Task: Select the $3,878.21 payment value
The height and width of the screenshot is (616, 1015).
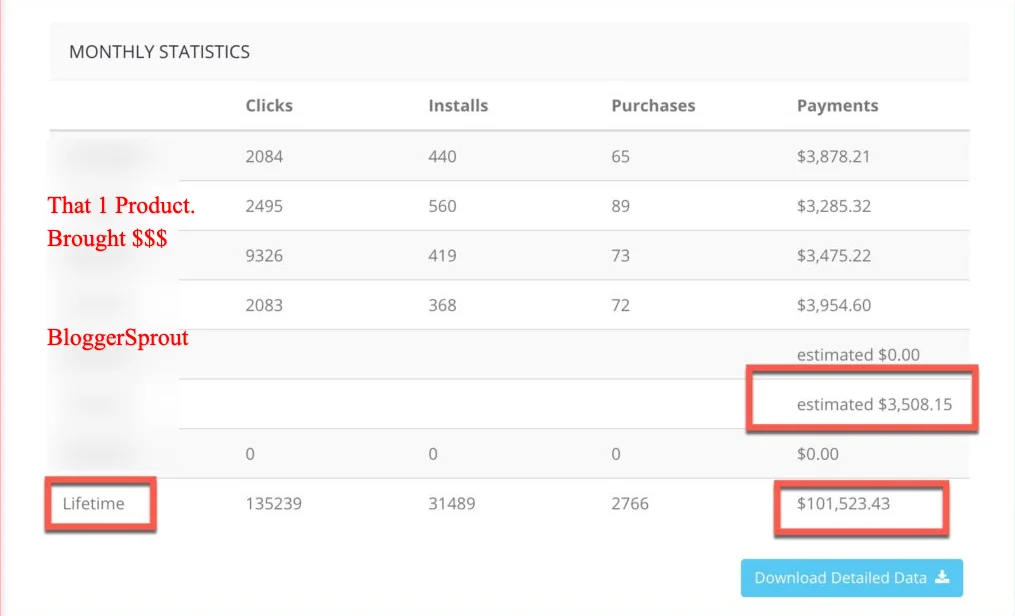Action: tap(834, 156)
